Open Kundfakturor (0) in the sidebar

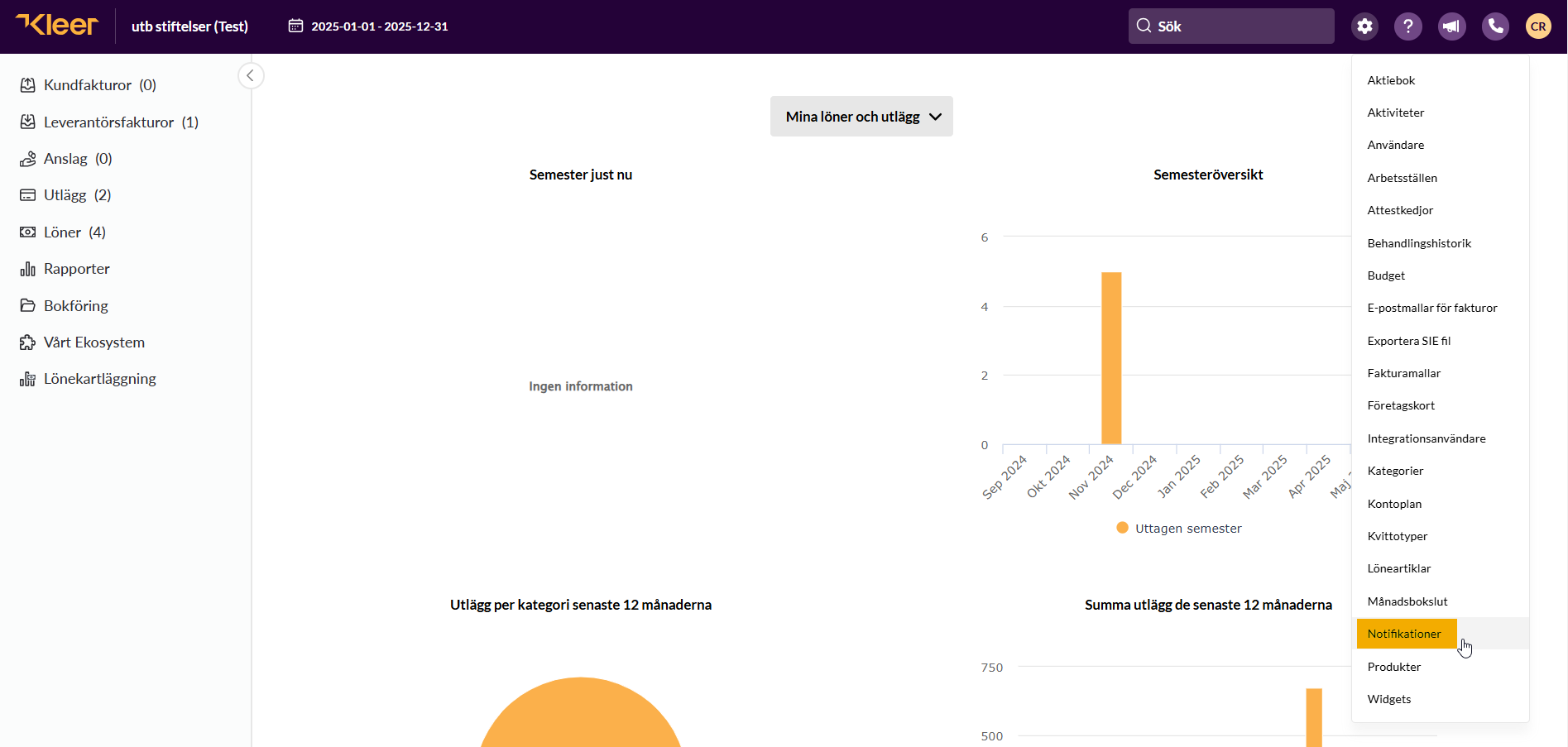click(x=100, y=85)
